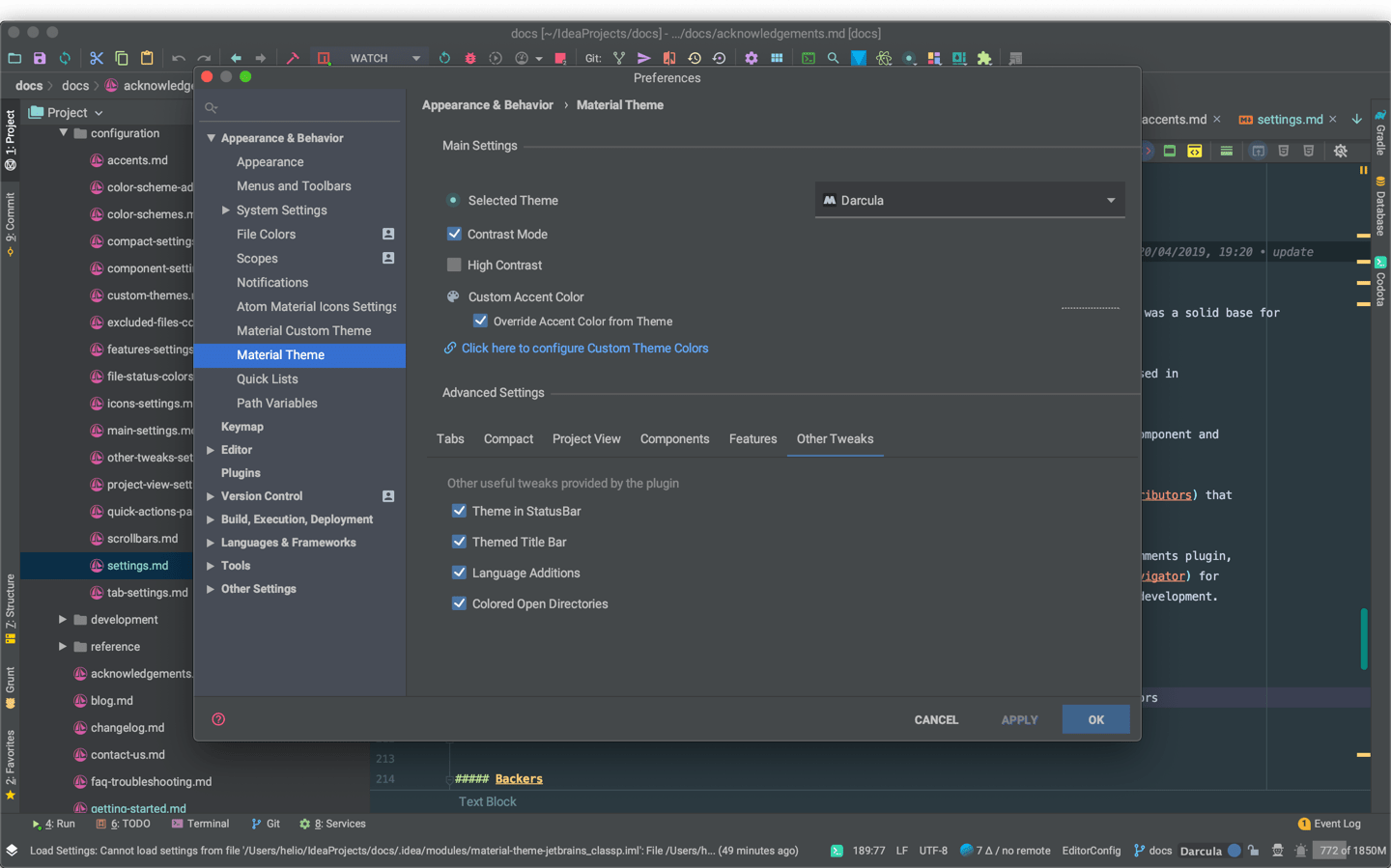The image size is (1391, 868).
Task: Open the Terminal tool window
Action: [x=200, y=824]
